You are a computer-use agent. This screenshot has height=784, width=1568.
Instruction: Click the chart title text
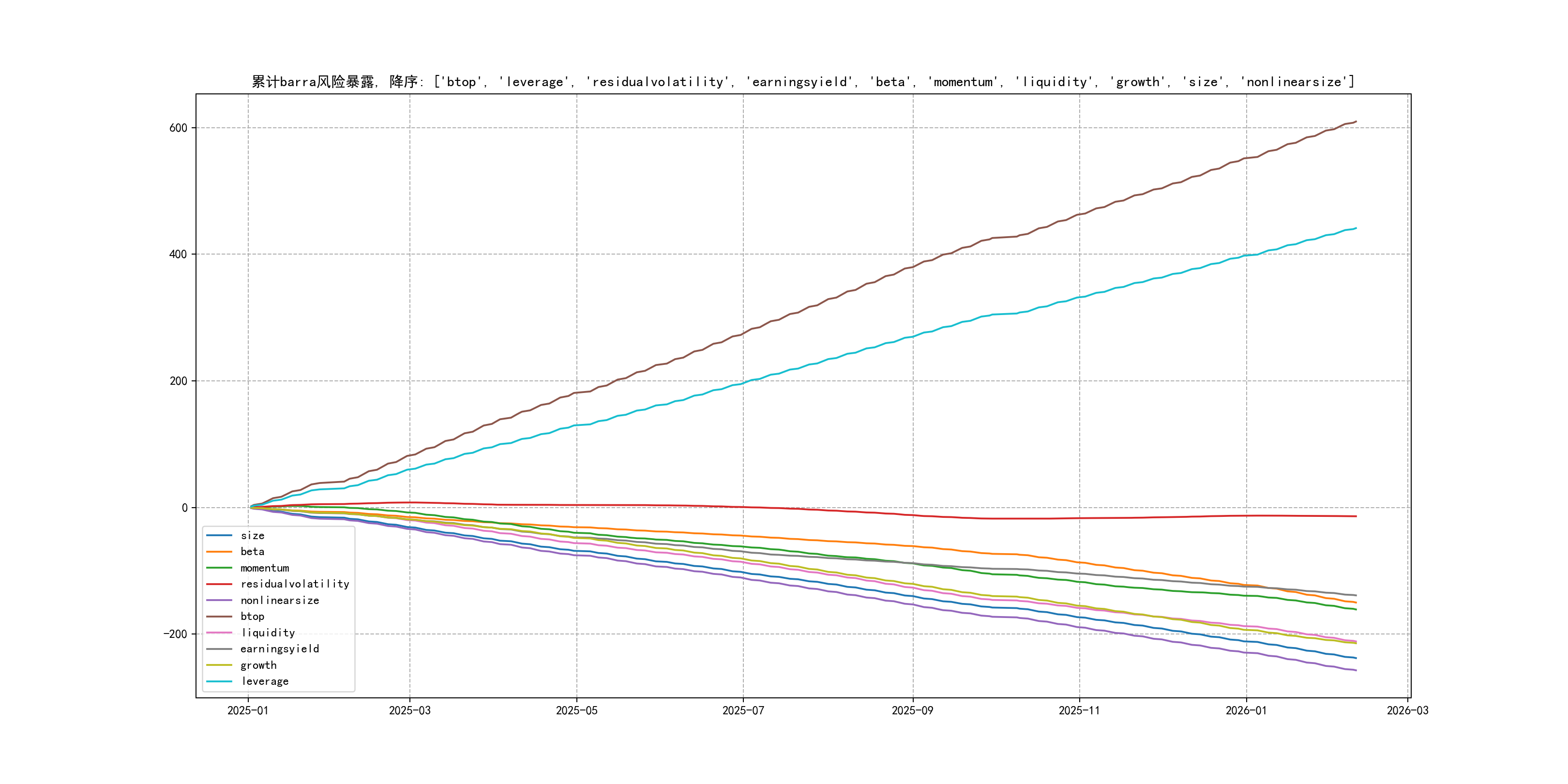[x=803, y=82]
